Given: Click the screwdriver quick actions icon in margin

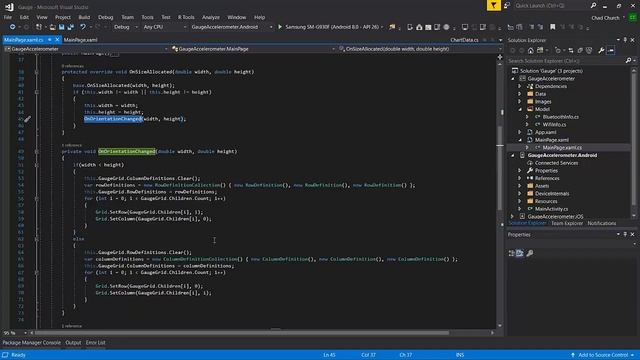Looking at the screenshot, I should [x=27, y=119].
